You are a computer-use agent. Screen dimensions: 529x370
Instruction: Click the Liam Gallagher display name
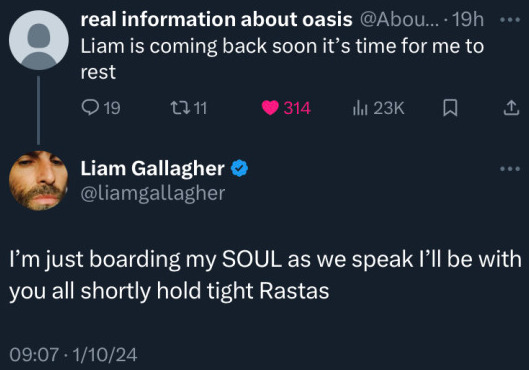(x=152, y=168)
